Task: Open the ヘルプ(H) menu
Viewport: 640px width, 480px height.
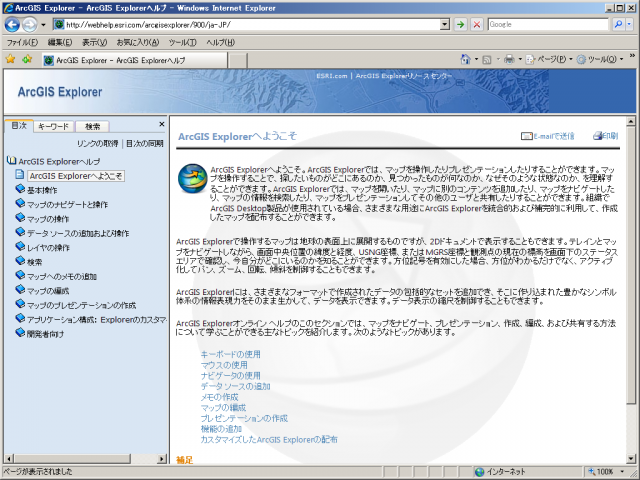Action: tap(220, 42)
